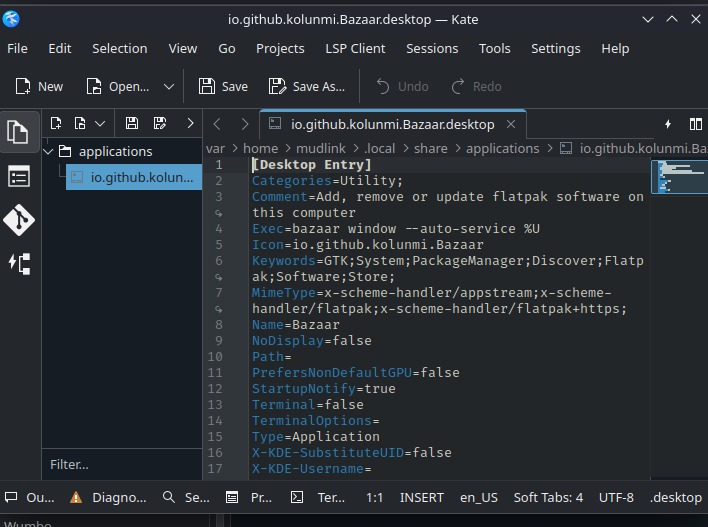Screen dimensions: 708x527
Task: Click the New document toolbar button
Action: pyautogui.click(x=39, y=86)
